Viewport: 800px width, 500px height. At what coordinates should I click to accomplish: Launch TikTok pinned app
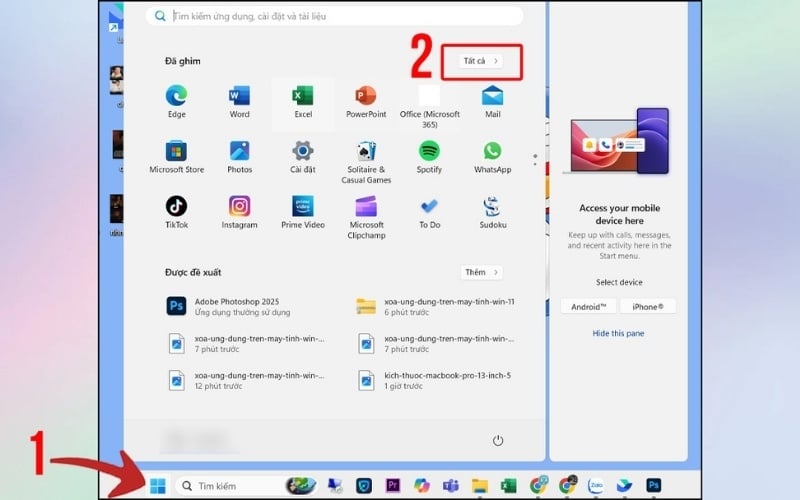[x=177, y=212]
